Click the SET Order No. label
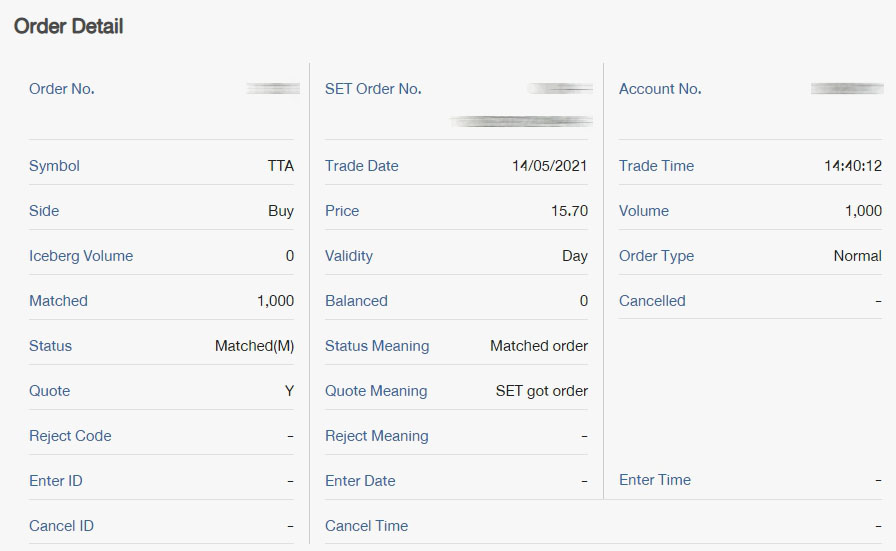This screenshot has width=896, height=551. click(x=373, y=89)
